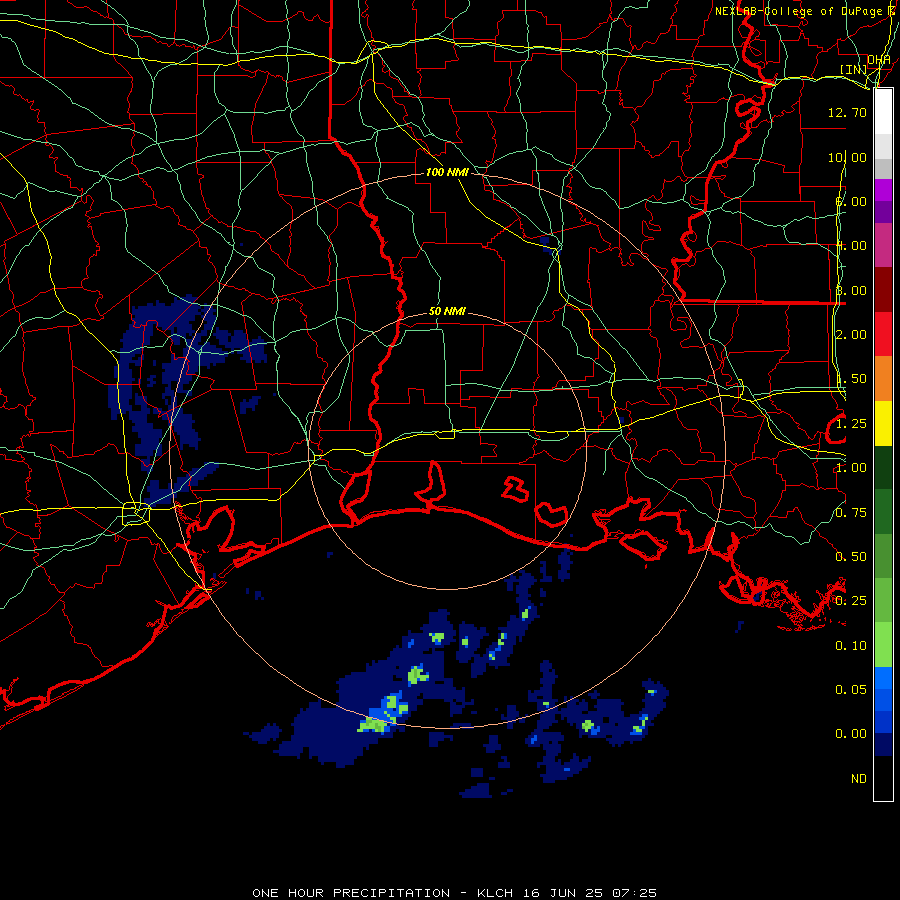Select the black ND swatch at the scale bottom
The height and width of the screenshot is (900, 900).
pos(883,778)
